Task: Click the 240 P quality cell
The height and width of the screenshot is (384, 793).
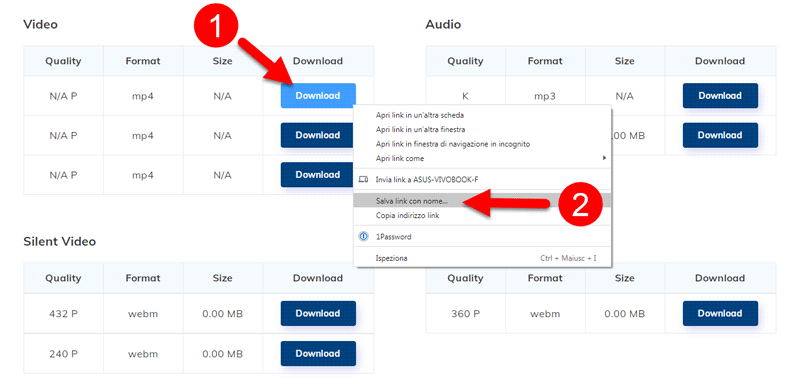Action: 63,354
